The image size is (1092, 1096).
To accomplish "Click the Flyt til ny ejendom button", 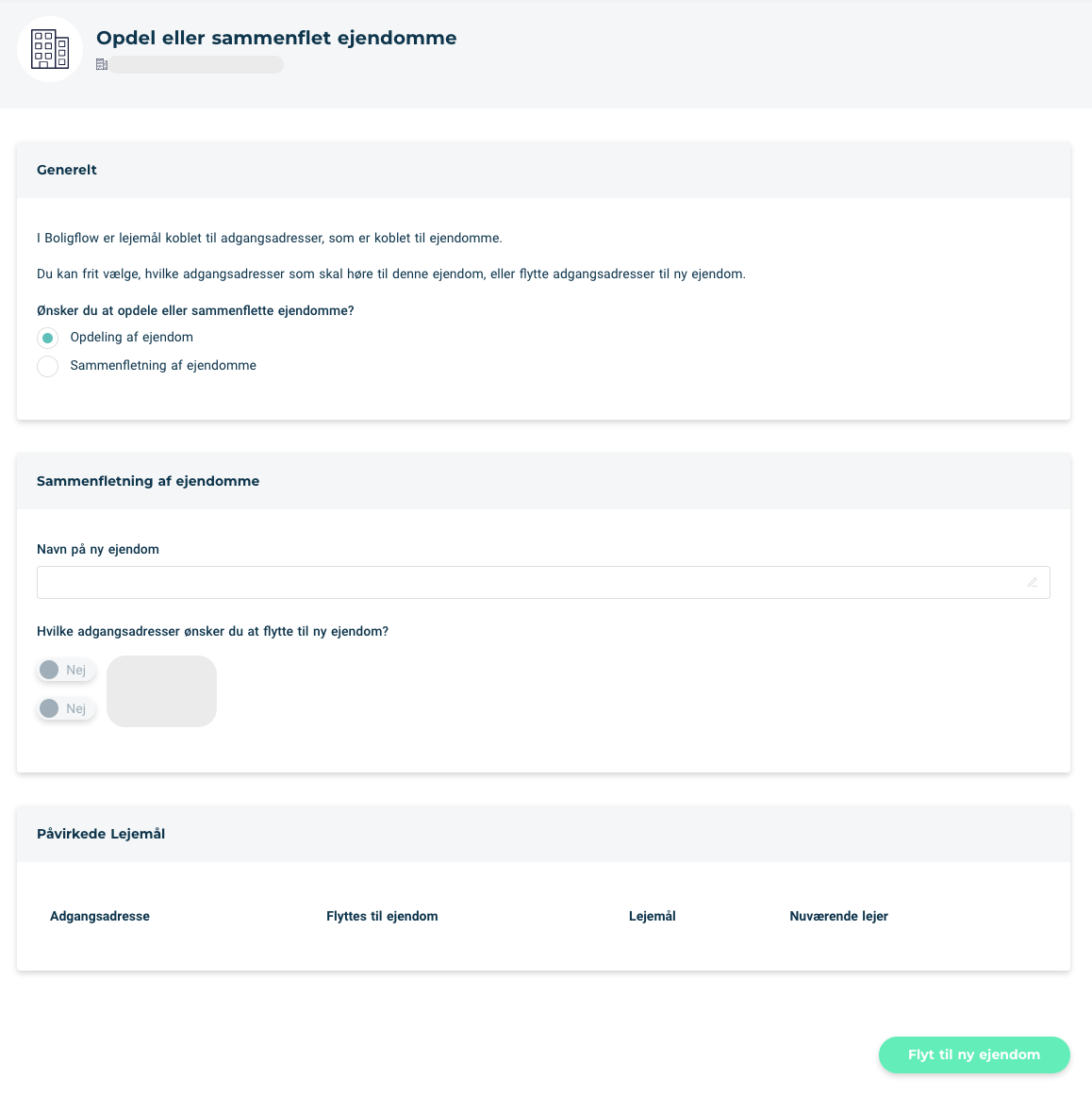I will click(x=974, y=1054).
